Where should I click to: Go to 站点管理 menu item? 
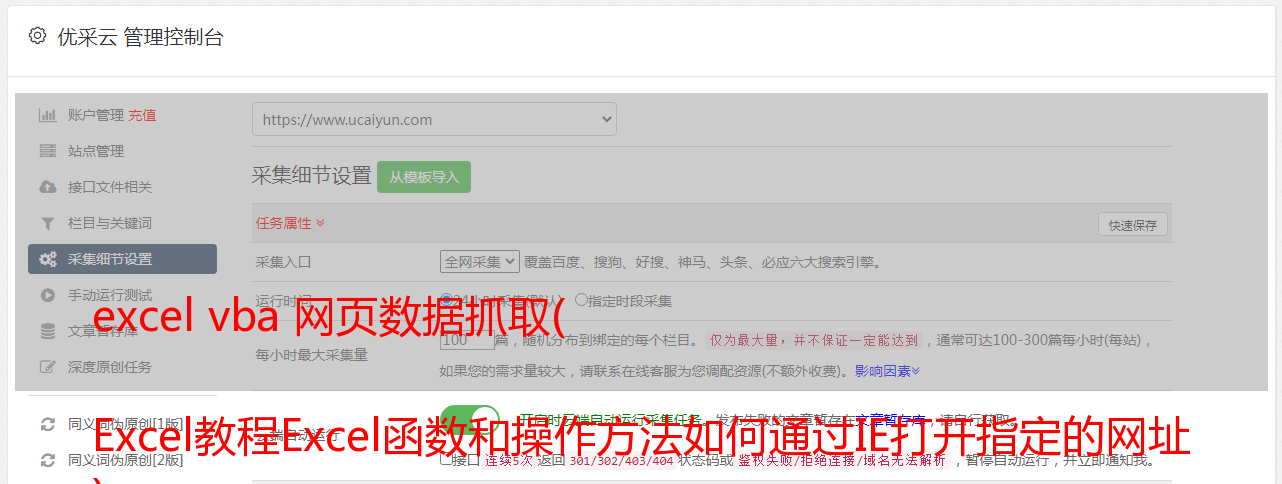96,151
